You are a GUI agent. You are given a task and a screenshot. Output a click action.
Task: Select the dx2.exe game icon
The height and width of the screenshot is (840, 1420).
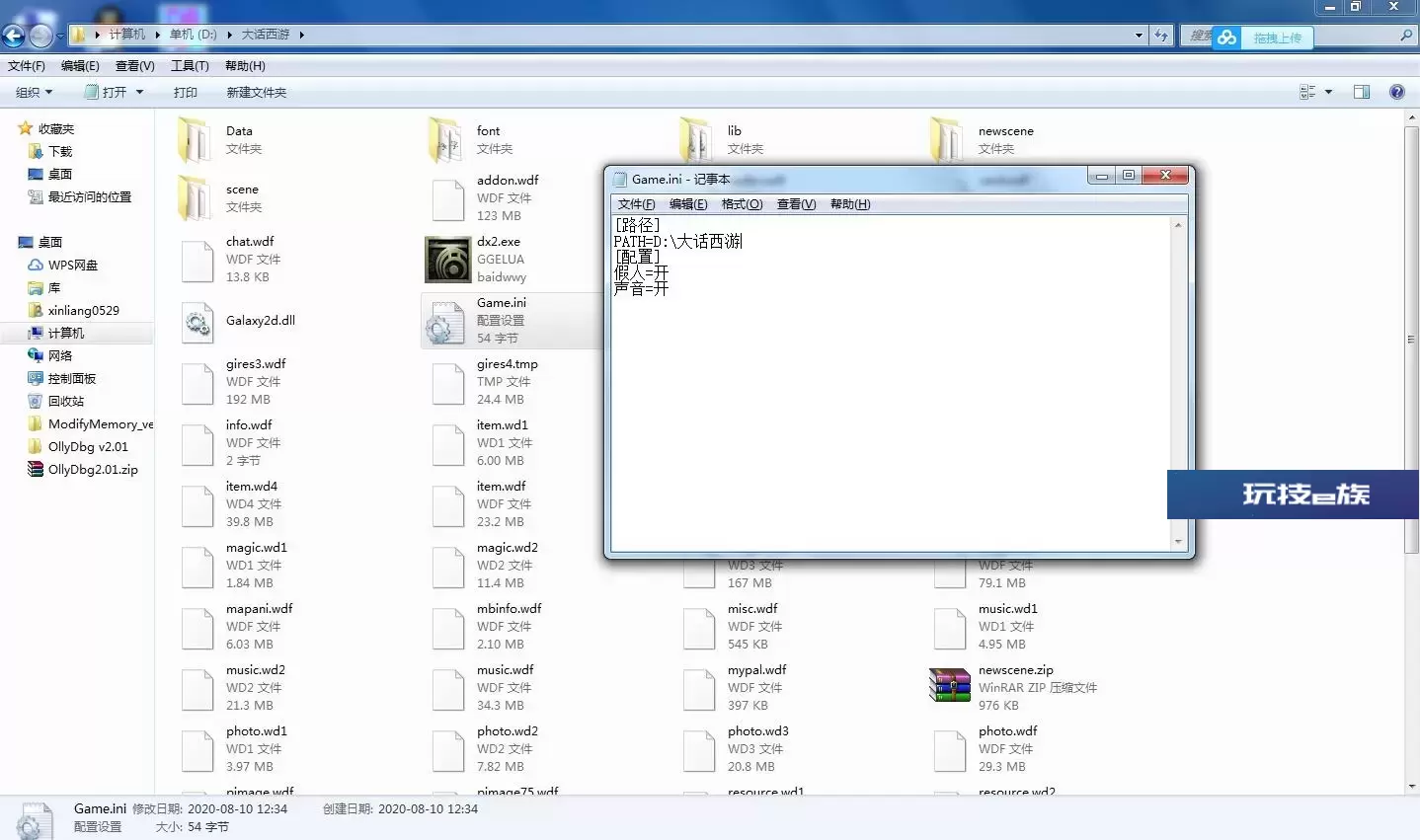[447, 260]
